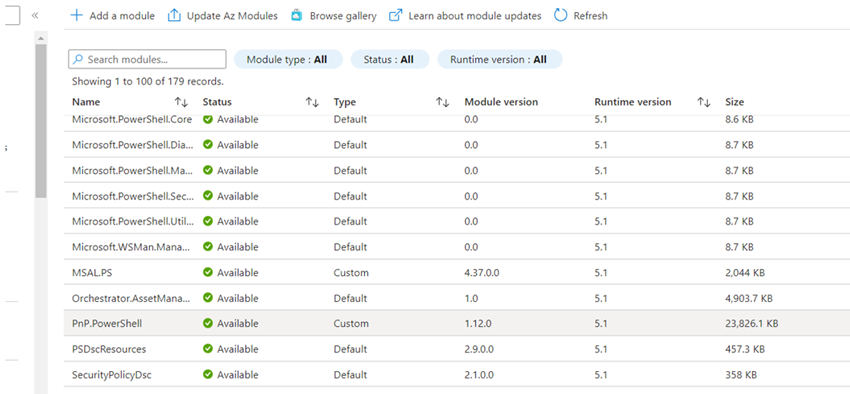Viewport: 850px width, 394px height.
Task: Open the Browse gallery bag icon
Action: tap(297, 16)
